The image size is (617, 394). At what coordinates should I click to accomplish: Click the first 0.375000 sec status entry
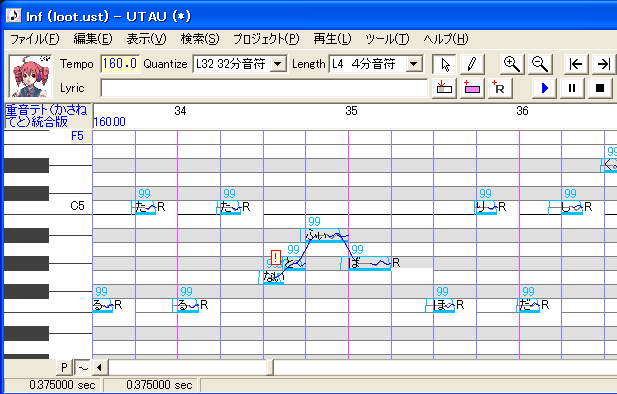pyautogui.click(x=62, y=385)
